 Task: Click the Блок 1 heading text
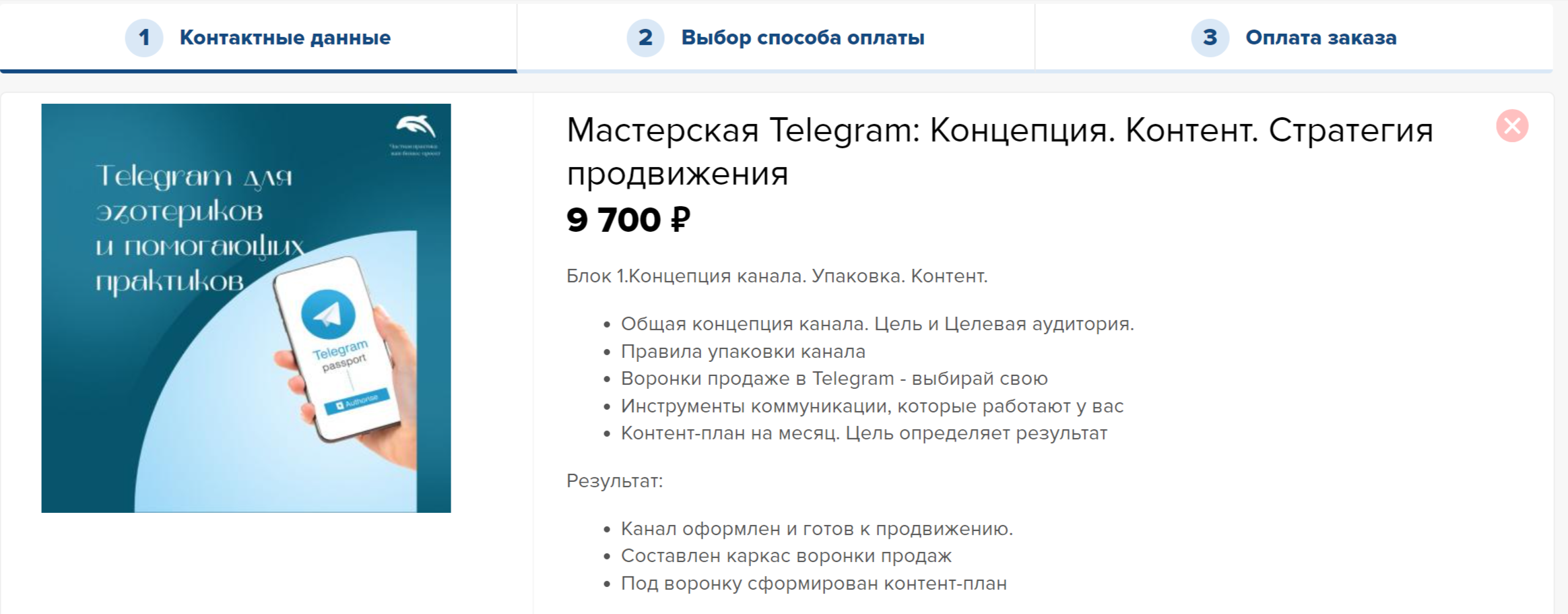777,276
